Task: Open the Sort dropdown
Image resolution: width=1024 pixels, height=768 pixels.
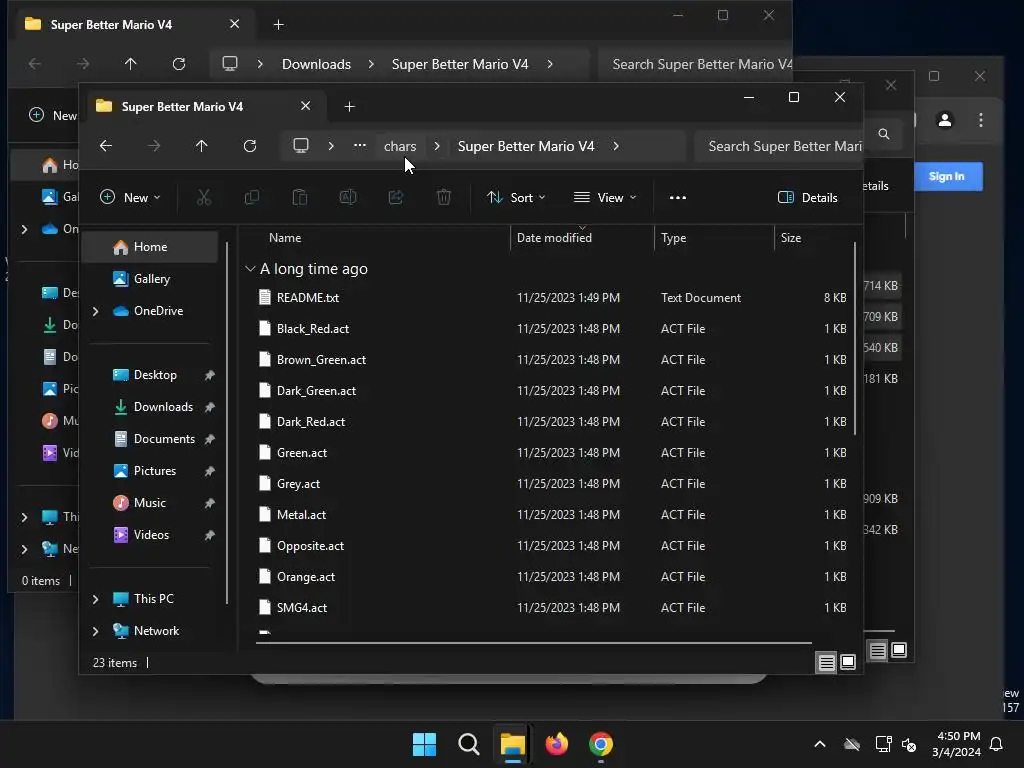Action: click(x=515, y=197)
